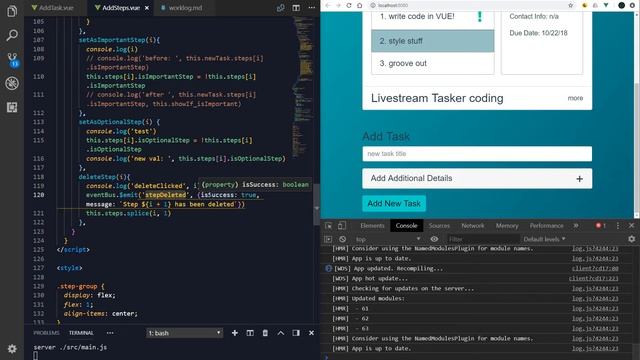This screenshot has height=360, width=640.
Task: Bookmark the page with the star icon
Action: (x=571, y=5)
